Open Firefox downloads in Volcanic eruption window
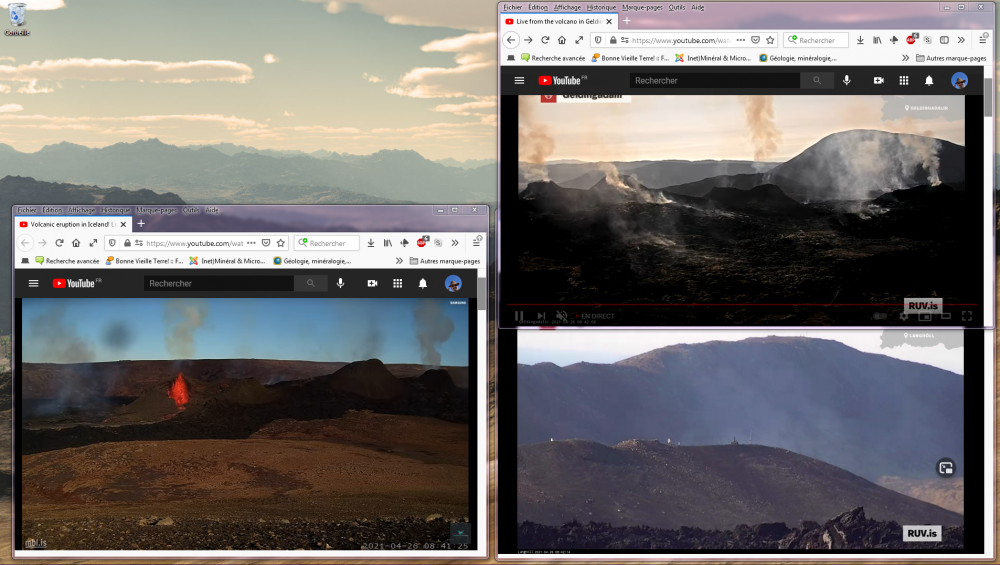Viewport: 1000px width, 565px height. point(370,243)
